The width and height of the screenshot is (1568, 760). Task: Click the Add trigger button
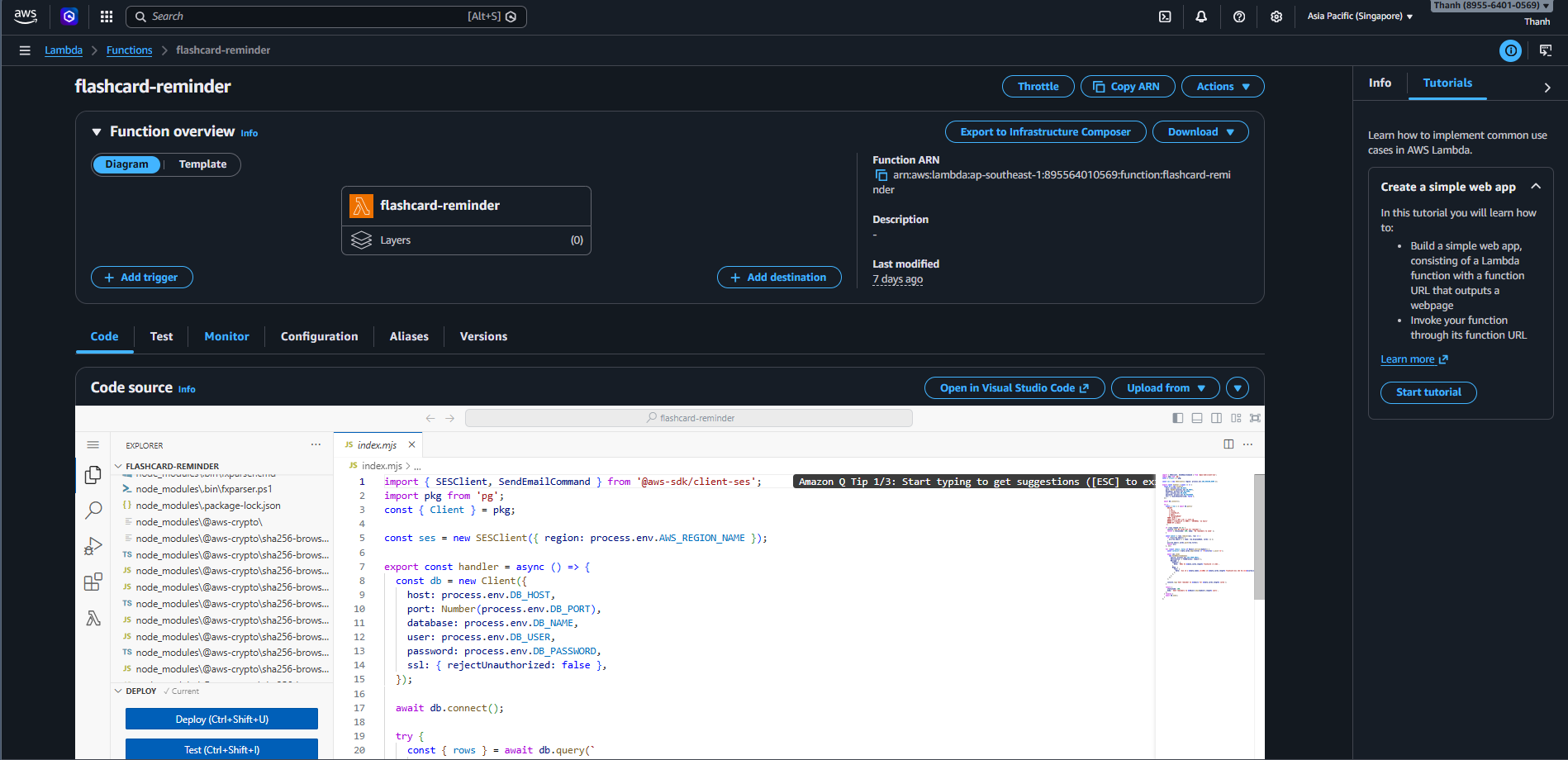pyautogui.click(x=141, y=278)
